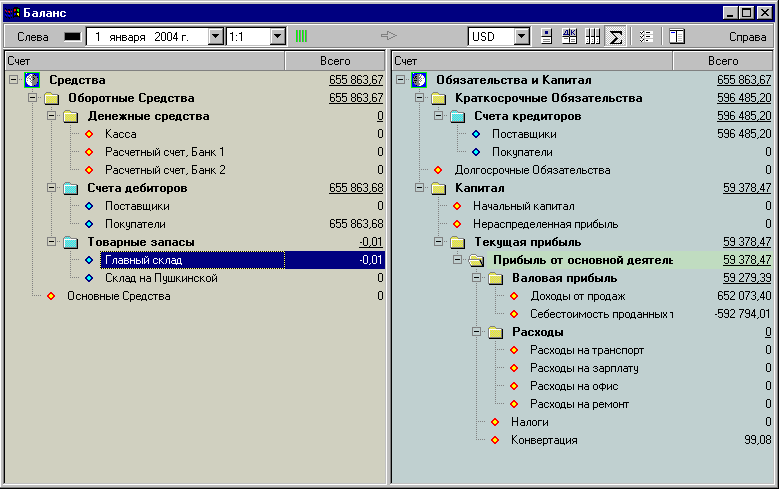The height and width of the screenshot is (489, 779).
Task: Open the date dropdown for 1 января 2004
Action: click(x=216, y=36)
